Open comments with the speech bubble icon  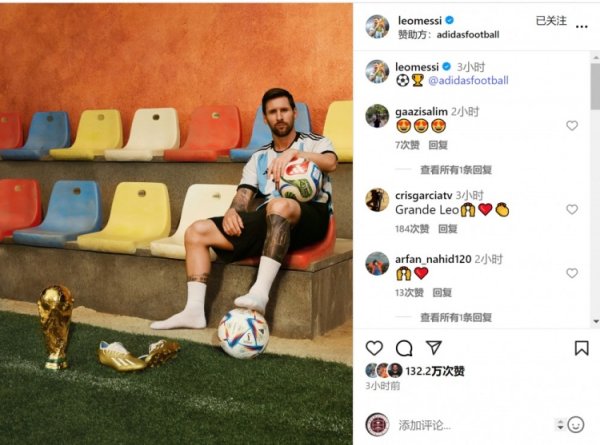(404, 348)
